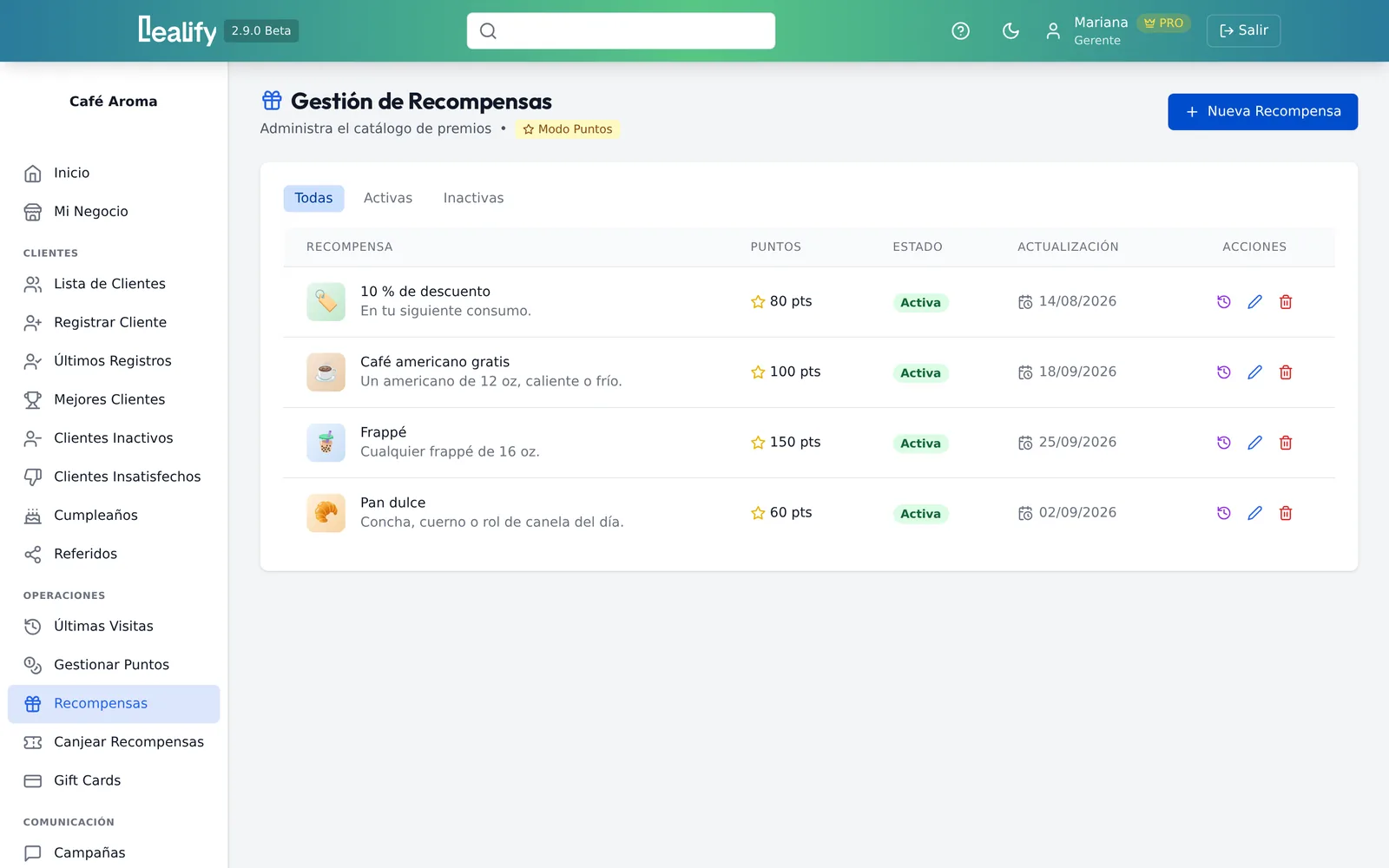Click the Modo Puntos badge
Image resolution: width=1389 pixels, height=868 pixels.
pyautogui.click(x=568, y=129)
